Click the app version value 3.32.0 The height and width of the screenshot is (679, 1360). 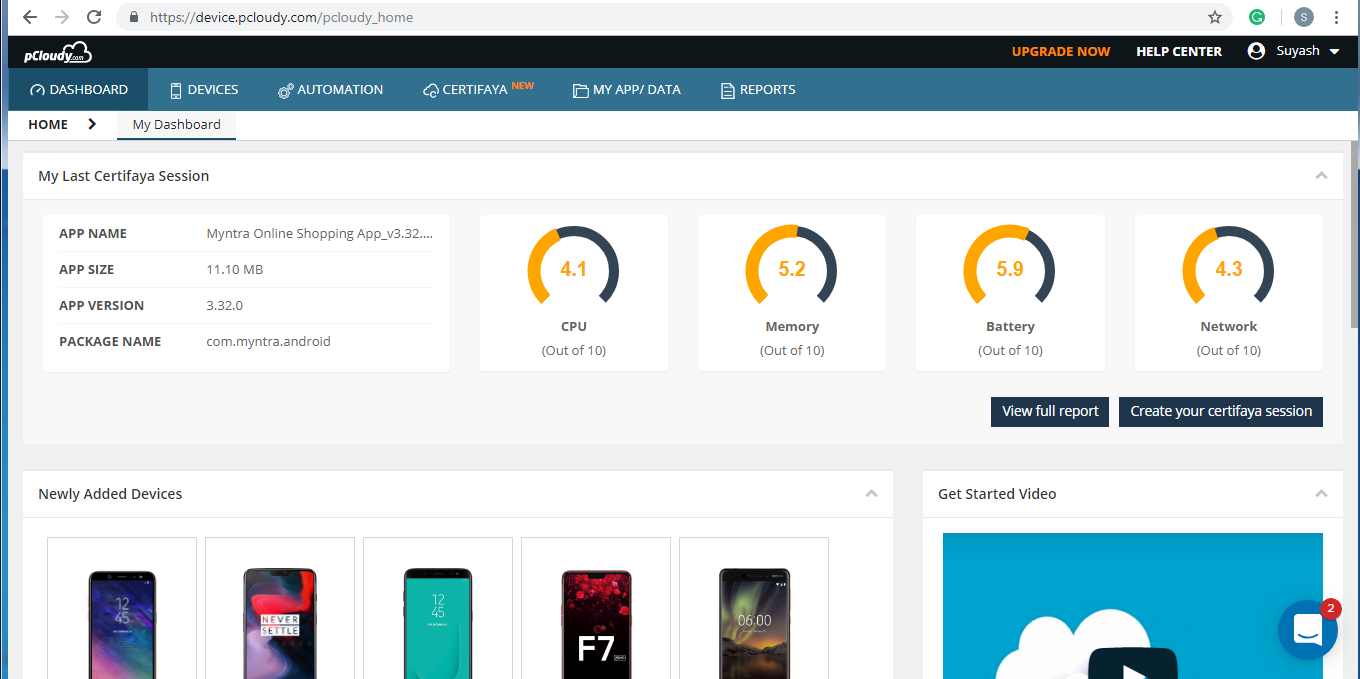(x=225, y=306)
